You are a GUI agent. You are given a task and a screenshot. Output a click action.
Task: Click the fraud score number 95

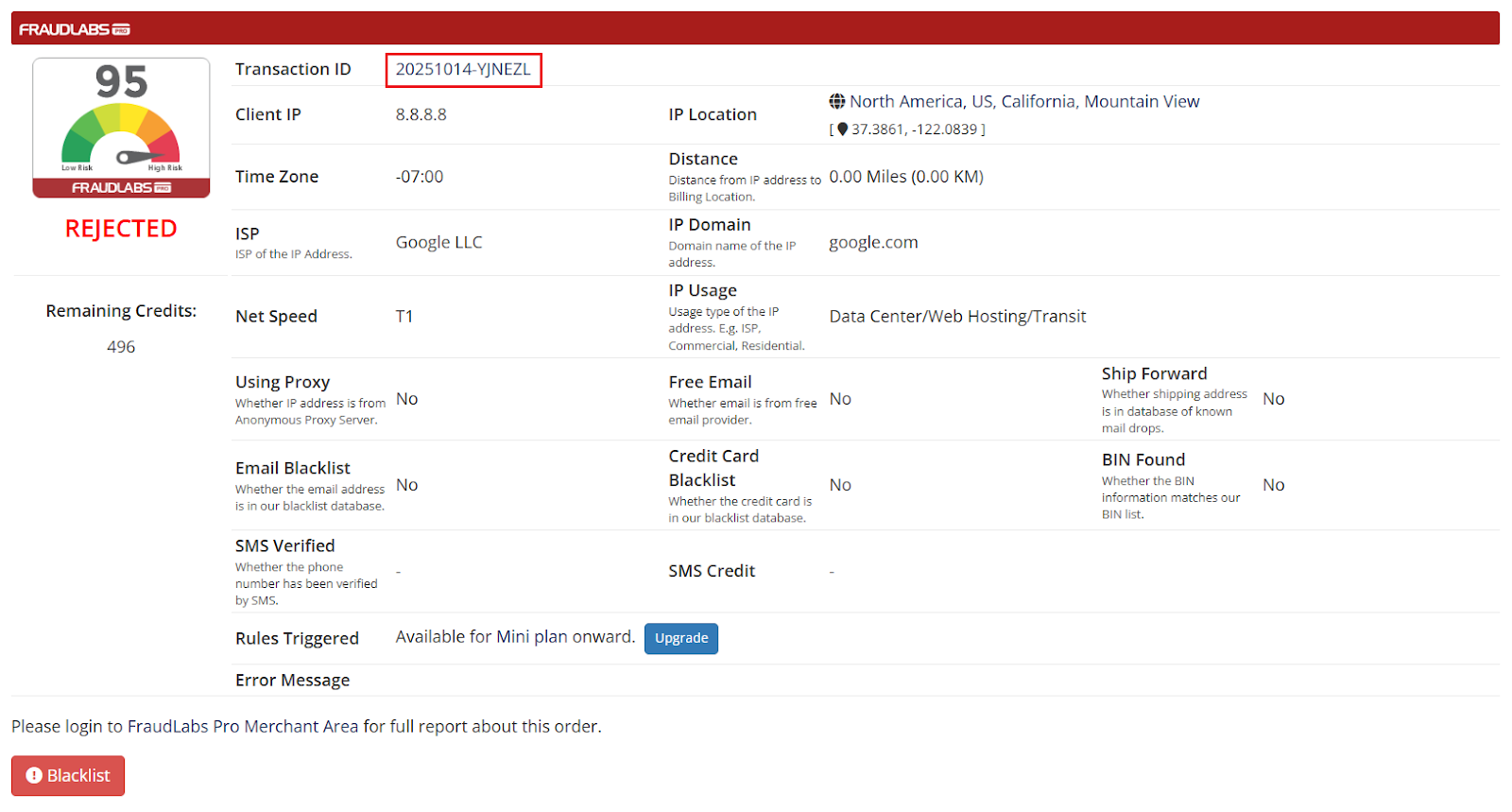tap(121, 82)
